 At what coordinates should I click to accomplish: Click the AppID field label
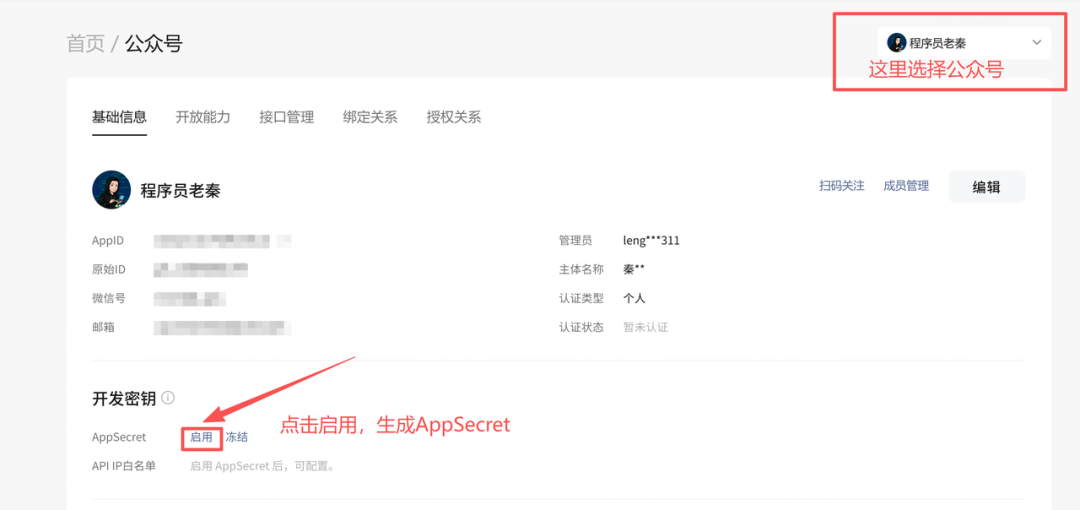click(107, 241)
